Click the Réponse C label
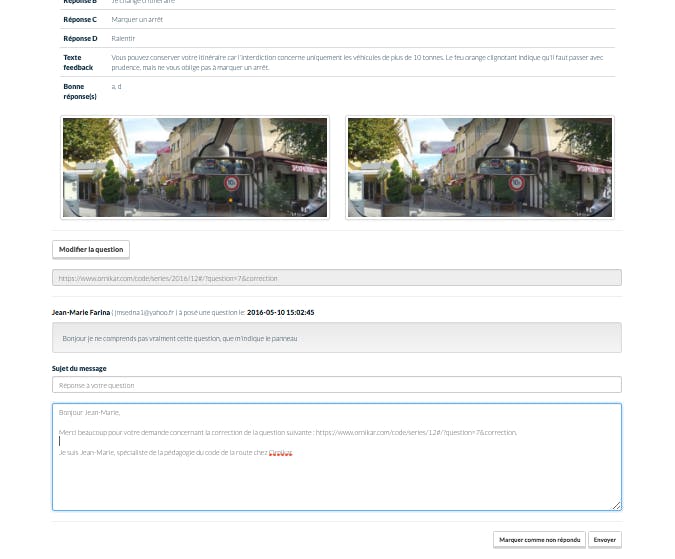The width and height of the screenshot is (675, 559). 80,19
